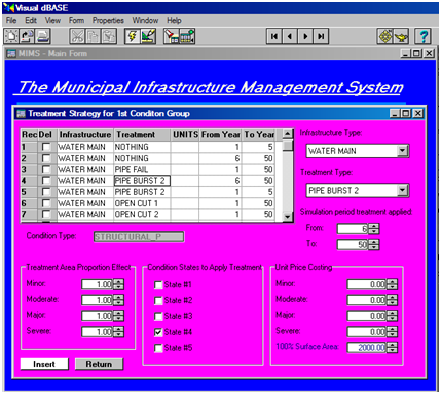This screenshot has height=394, width=443.
Task: Click the Expert lamp toolbar icon
Action: (x=401, y=36)
